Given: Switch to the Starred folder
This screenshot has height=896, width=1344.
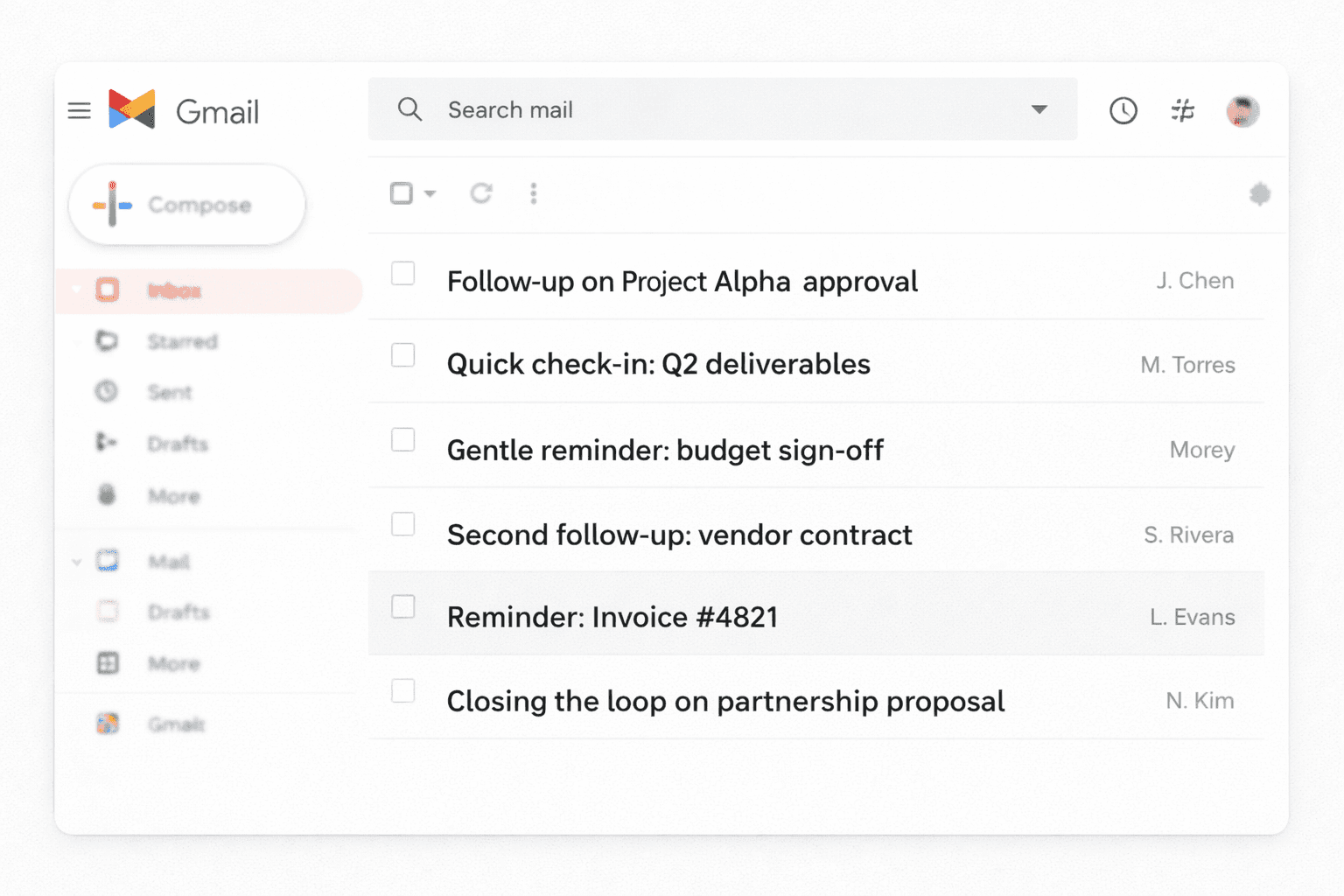Looking at the screenshot, I should pyautogui.click(x=181, y=341).
